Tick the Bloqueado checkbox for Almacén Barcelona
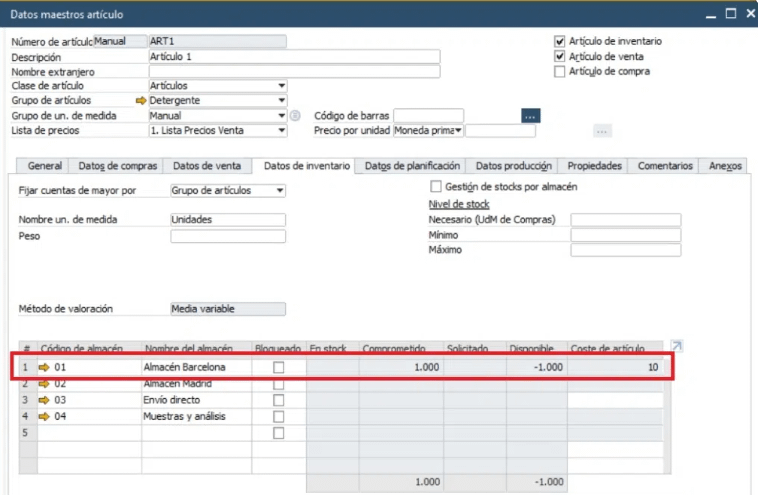 tap(278, 367)
